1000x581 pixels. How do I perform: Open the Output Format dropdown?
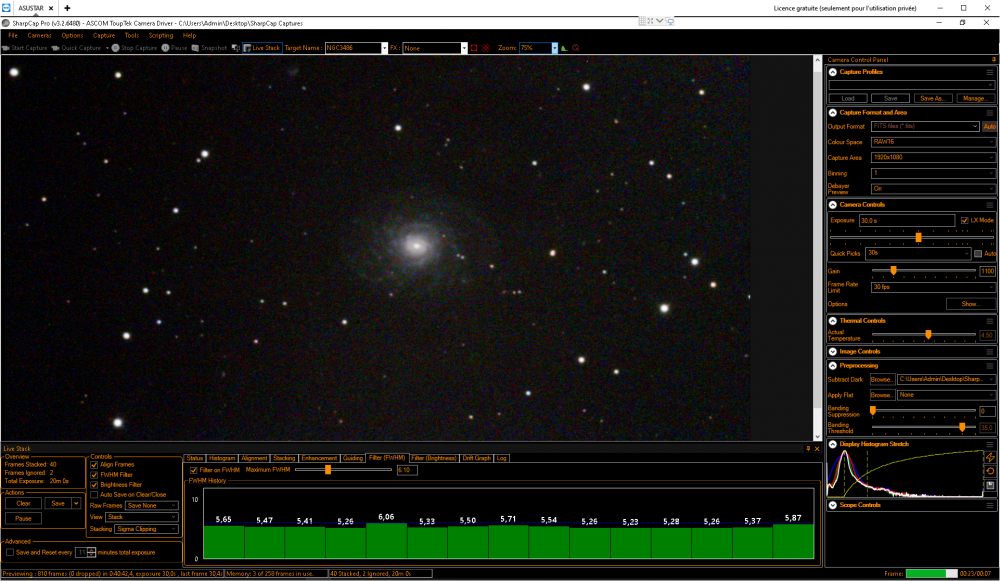click(x=925, y=126)
